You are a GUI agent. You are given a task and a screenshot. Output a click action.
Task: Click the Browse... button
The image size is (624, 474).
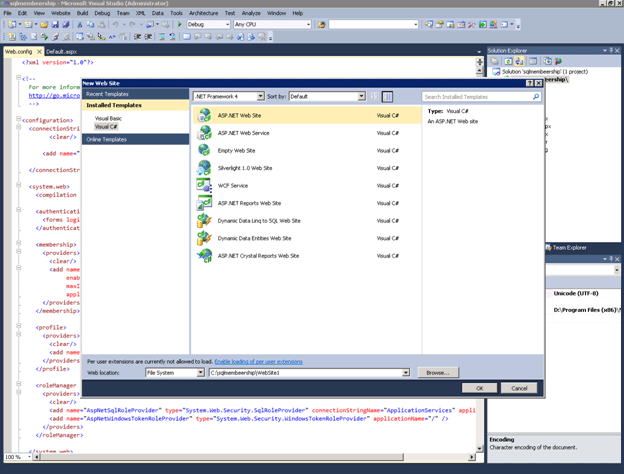tap(438, 373)
